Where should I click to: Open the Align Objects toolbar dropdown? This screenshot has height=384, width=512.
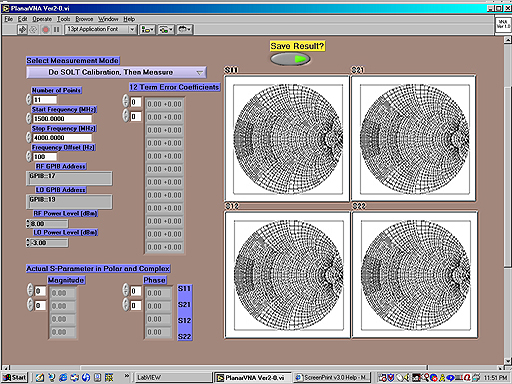147,30
